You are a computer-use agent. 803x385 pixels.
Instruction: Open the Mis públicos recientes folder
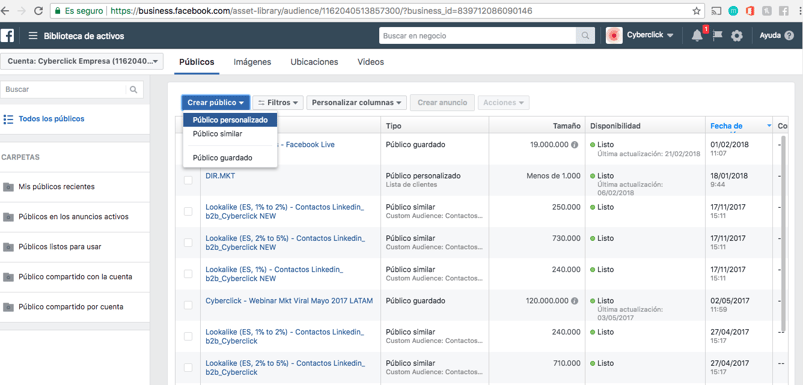(x=56, y=187)
